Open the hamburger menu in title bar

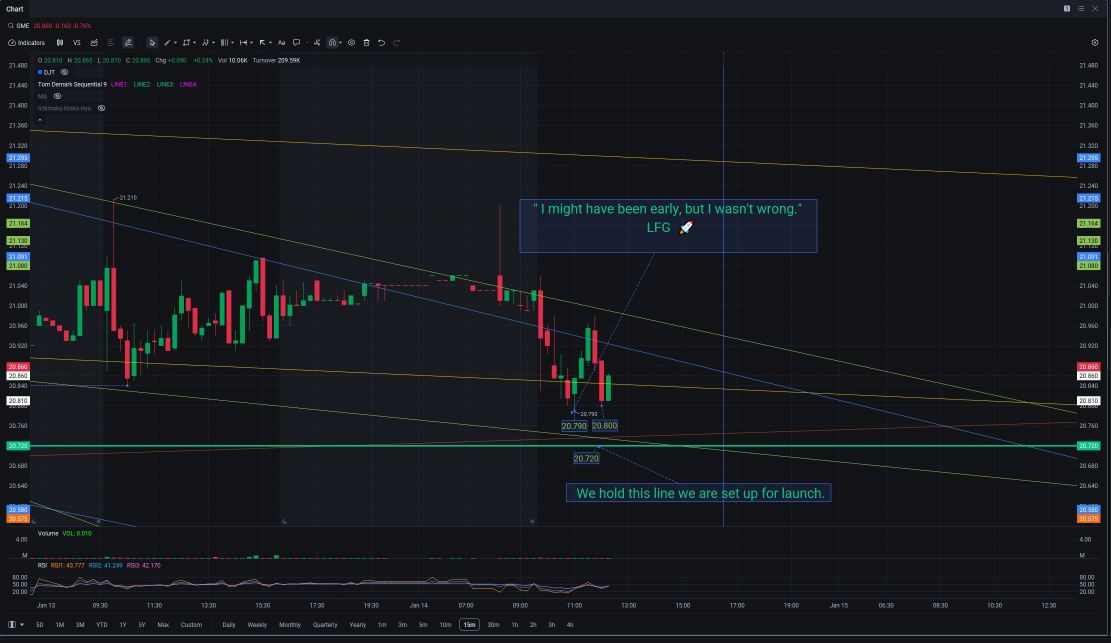pos(1081,9)
